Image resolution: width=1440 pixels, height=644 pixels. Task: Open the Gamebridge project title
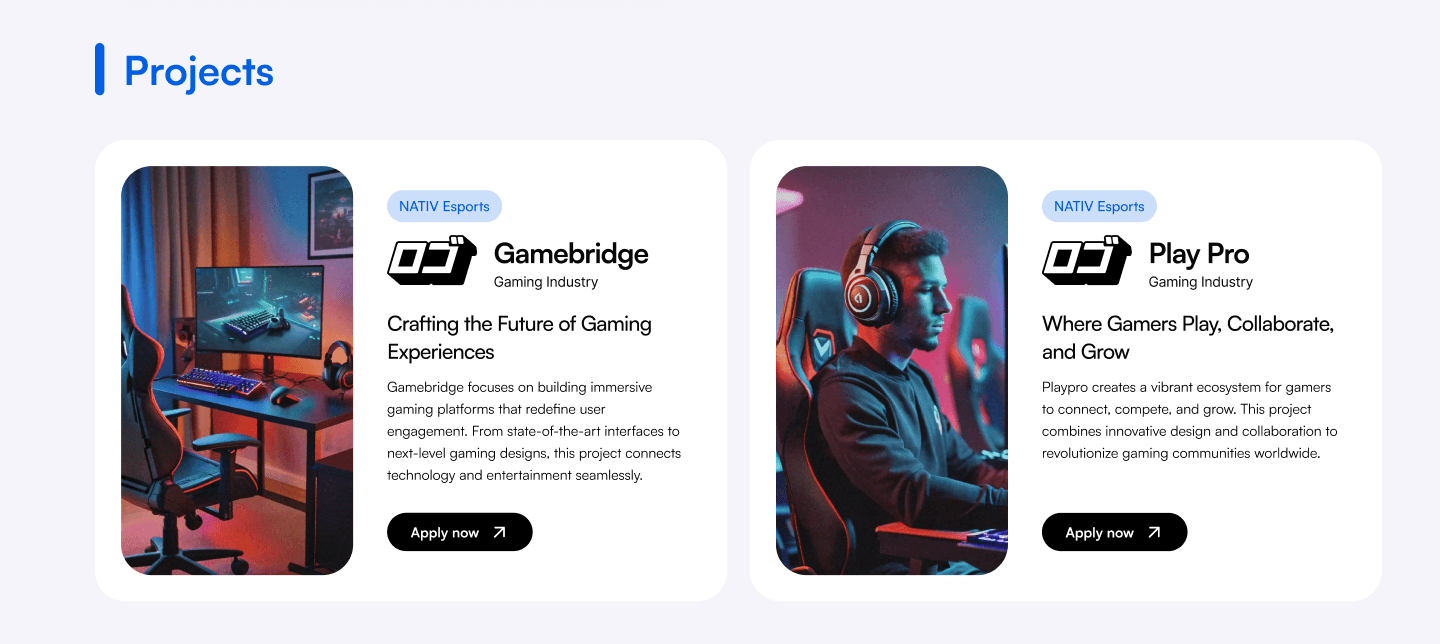[x=571, y=254]
